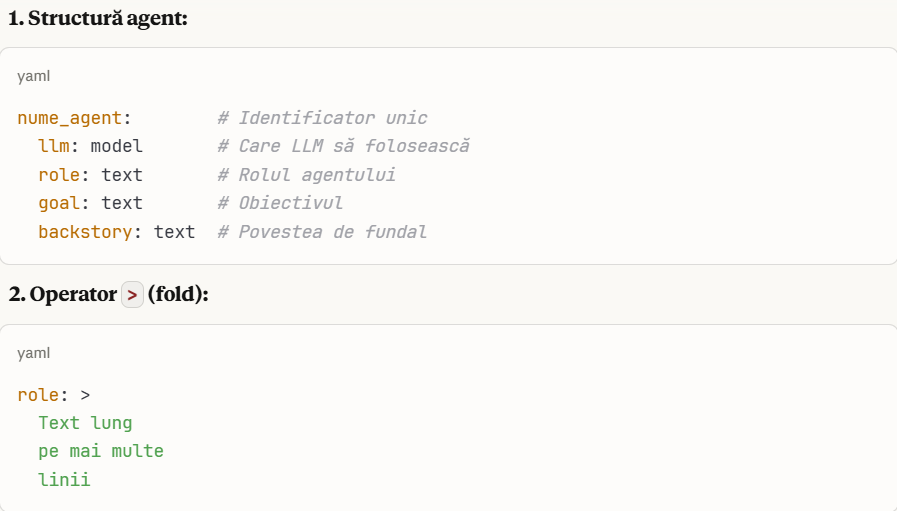Click the "# Care LLM să folosească" comment
Viewport: 897px width, 511px height.
pyautogui.click(x=343, y=146)
